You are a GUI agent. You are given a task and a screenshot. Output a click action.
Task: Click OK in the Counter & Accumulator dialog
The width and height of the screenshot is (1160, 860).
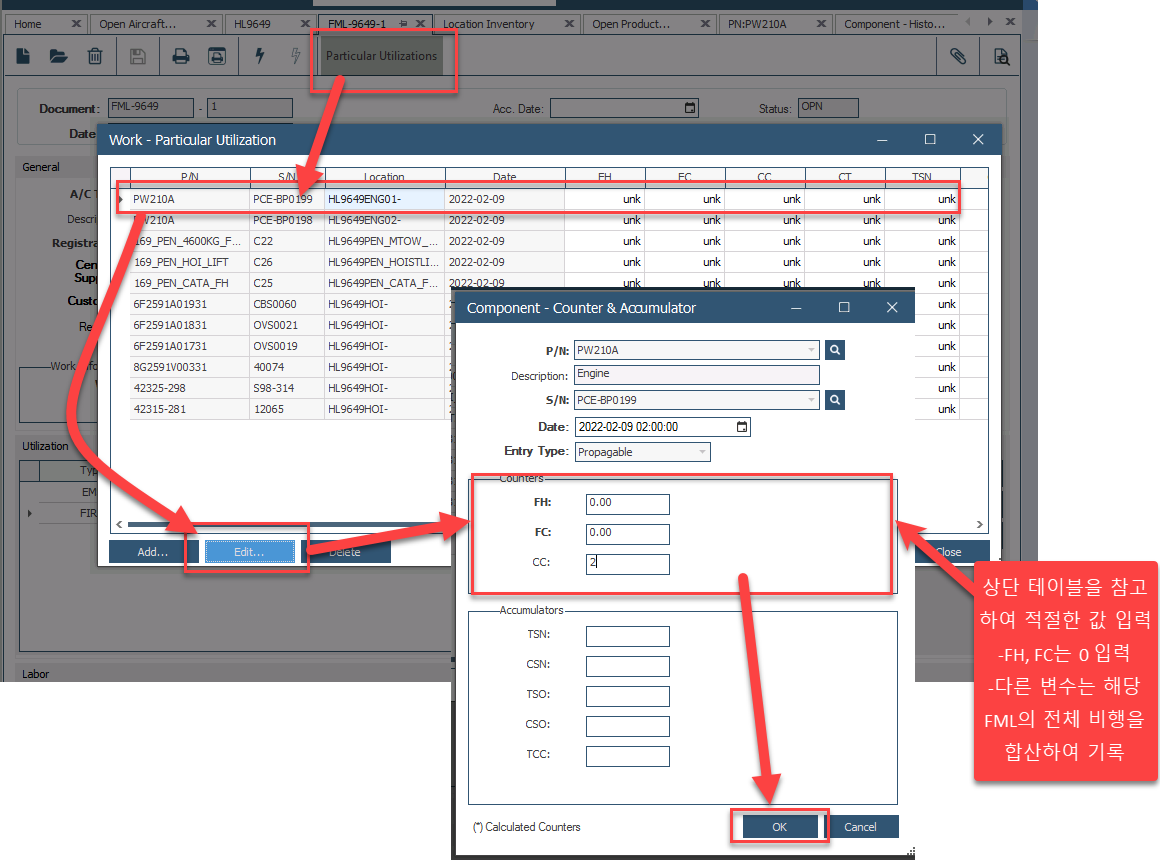(780, 827)
